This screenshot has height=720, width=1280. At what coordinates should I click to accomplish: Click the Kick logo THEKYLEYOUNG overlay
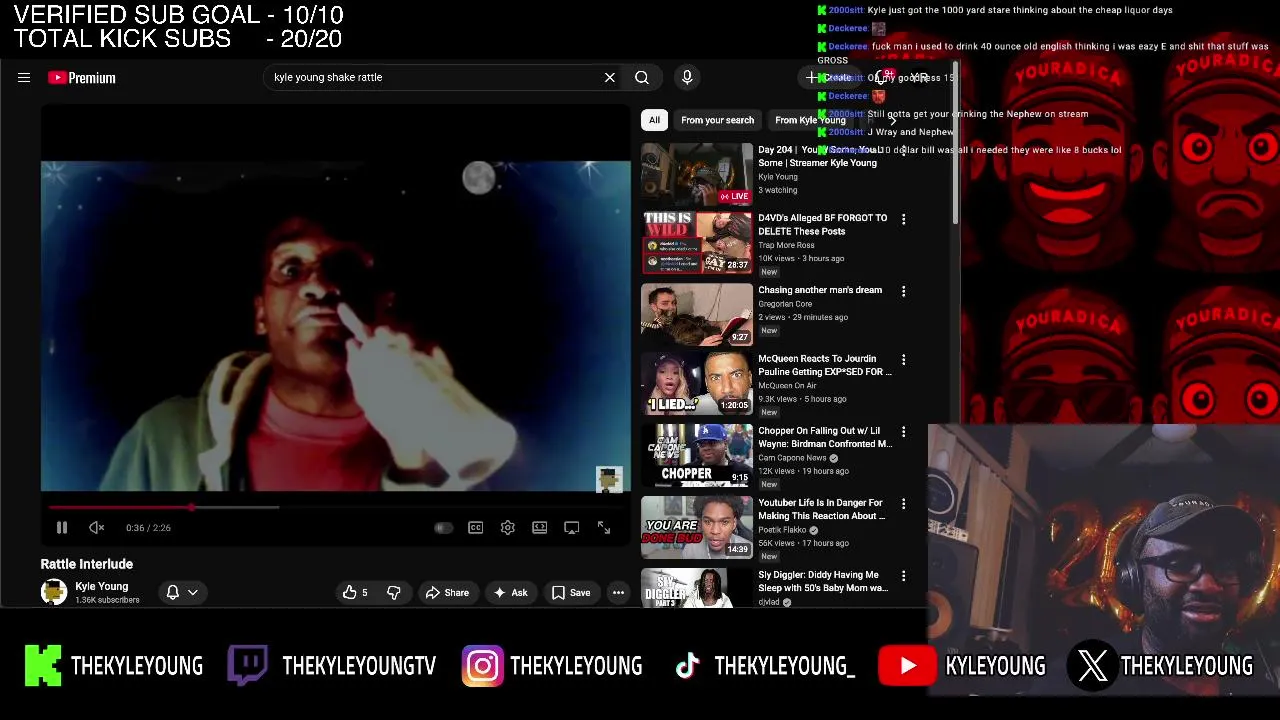point(42,666)
